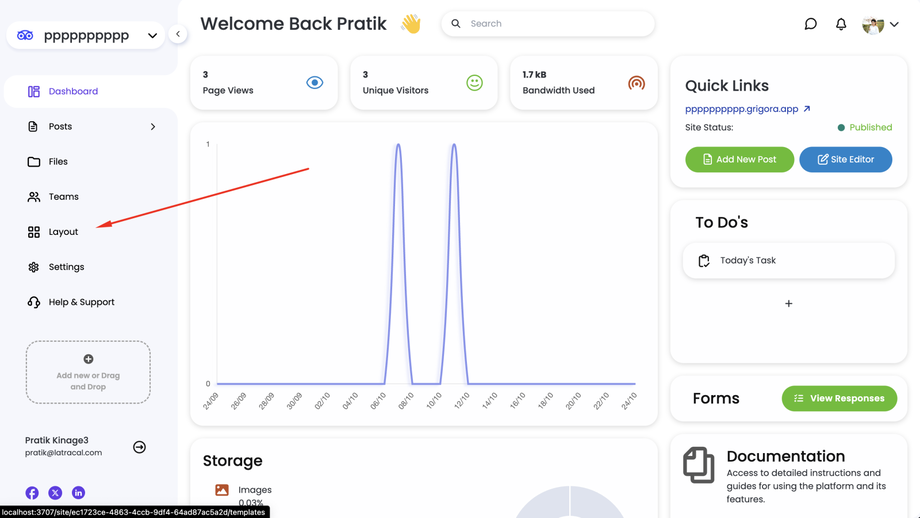Click the Page Views eye icon
This screenshot has height=518, width=920.
coord(314,83)
